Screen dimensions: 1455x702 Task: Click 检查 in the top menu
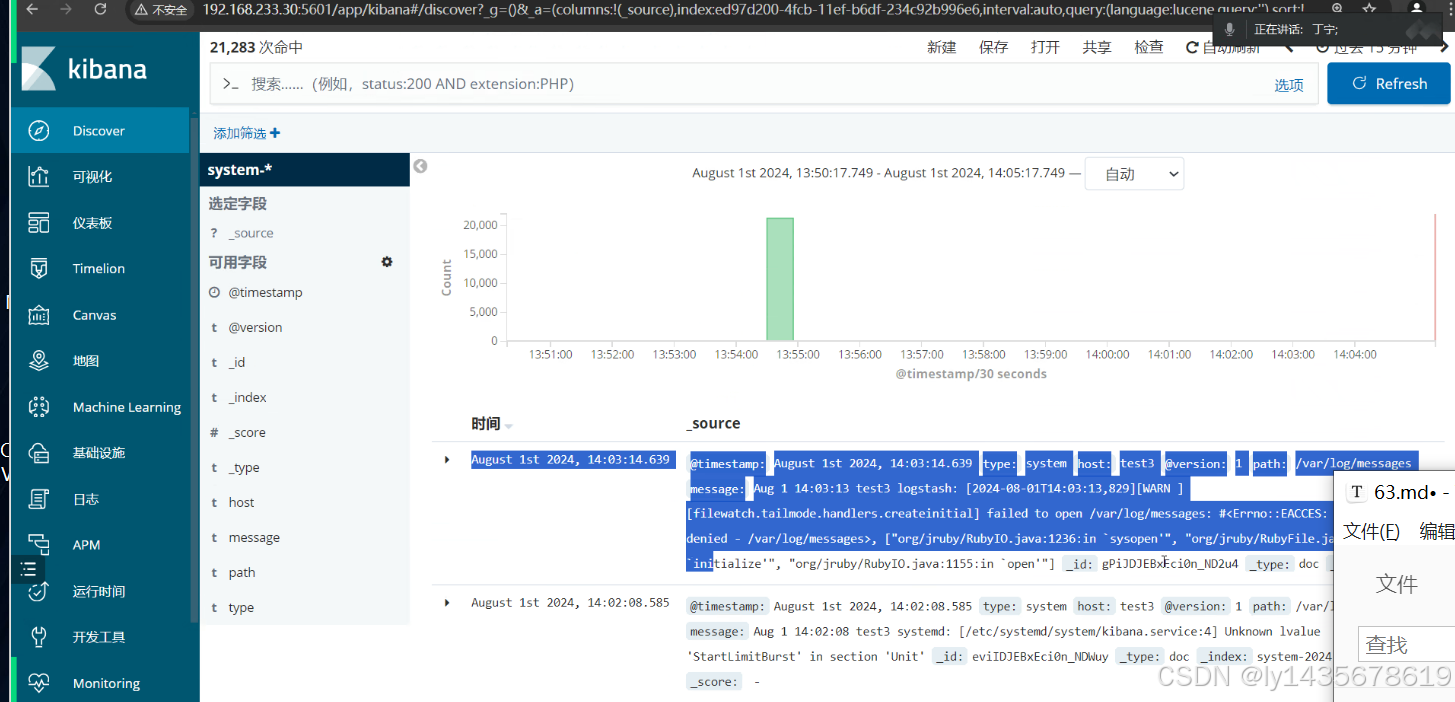click(1149, 47)
